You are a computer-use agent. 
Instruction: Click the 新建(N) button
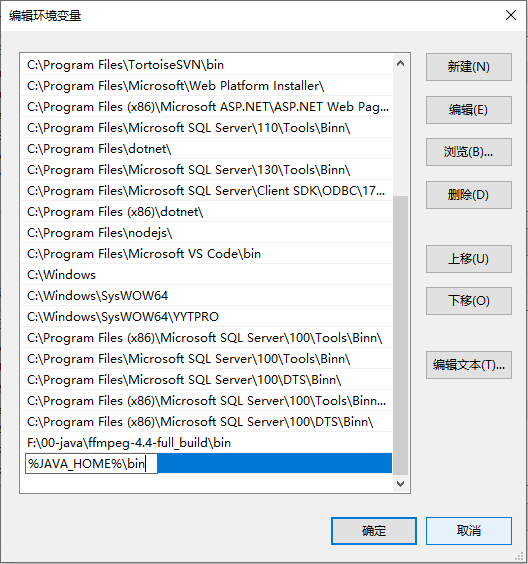(469, 67)
